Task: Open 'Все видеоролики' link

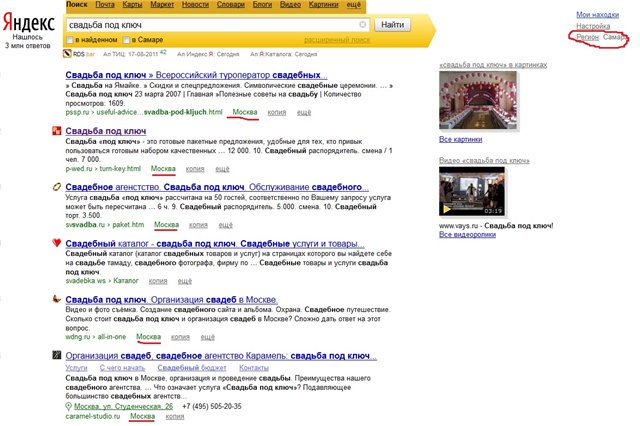Action: coord(467,235)
